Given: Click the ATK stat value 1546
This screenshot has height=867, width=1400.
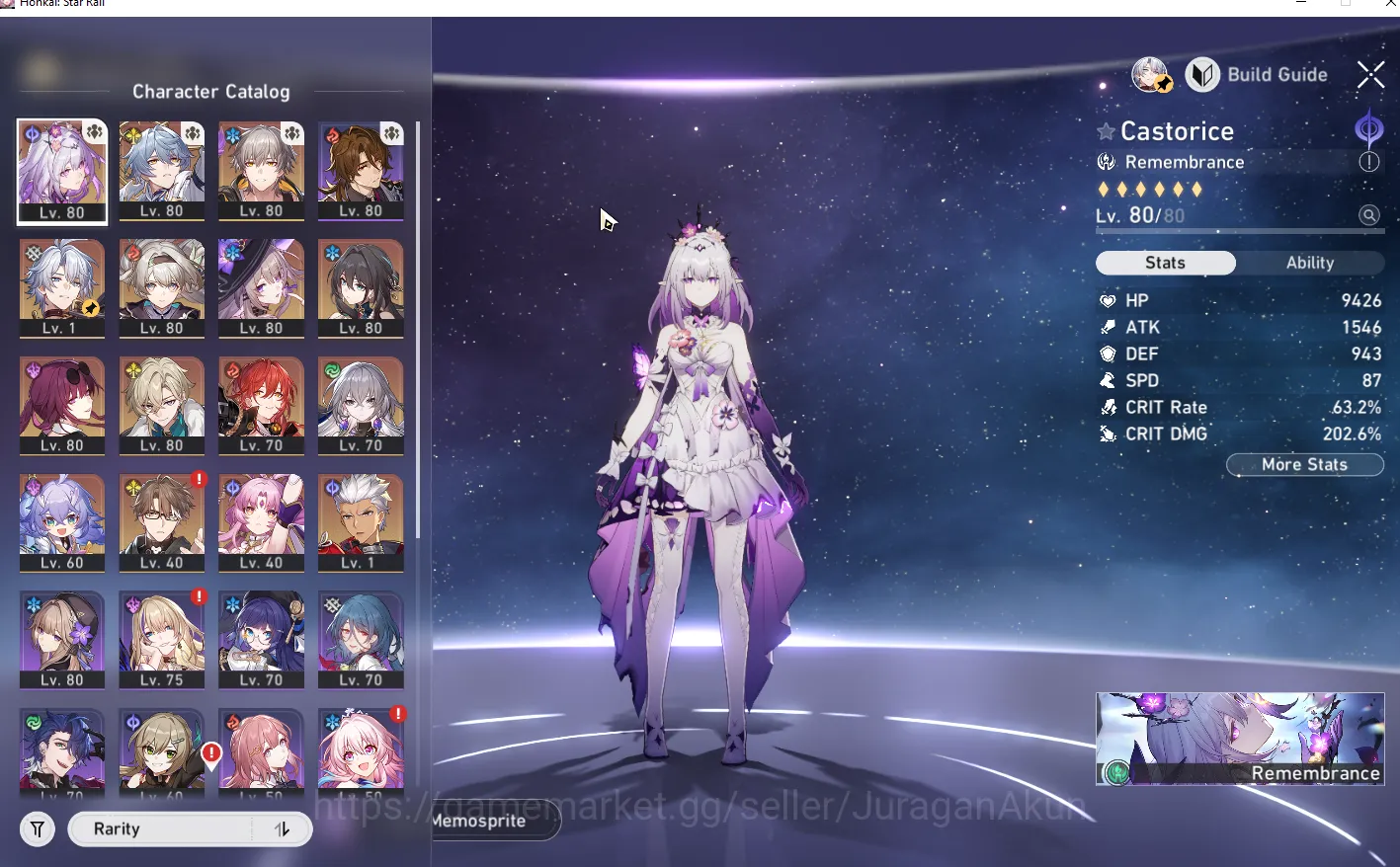Looking at the screenshot, I should [x=1360, y=328].
